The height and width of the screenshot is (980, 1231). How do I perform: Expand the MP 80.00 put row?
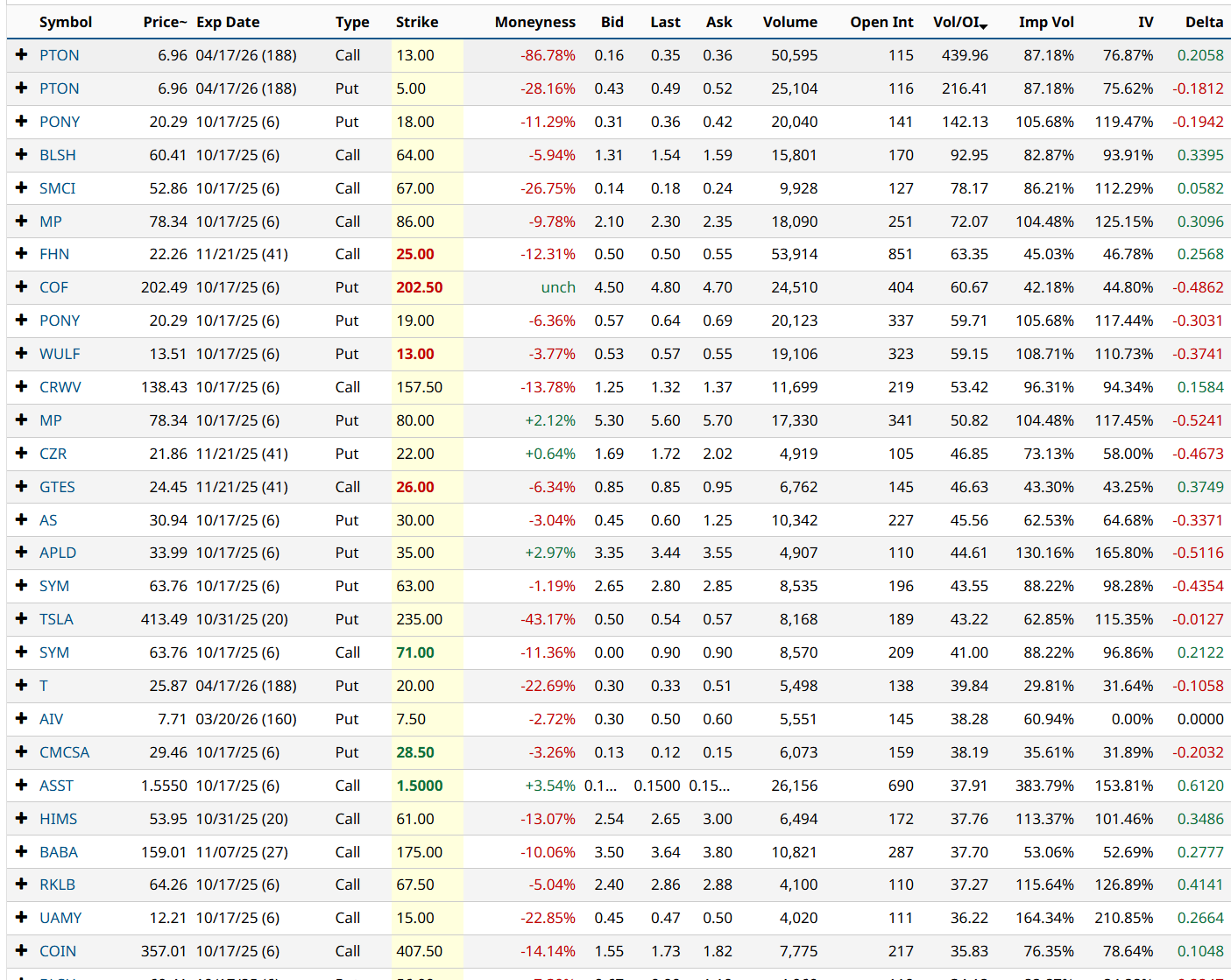22,419
